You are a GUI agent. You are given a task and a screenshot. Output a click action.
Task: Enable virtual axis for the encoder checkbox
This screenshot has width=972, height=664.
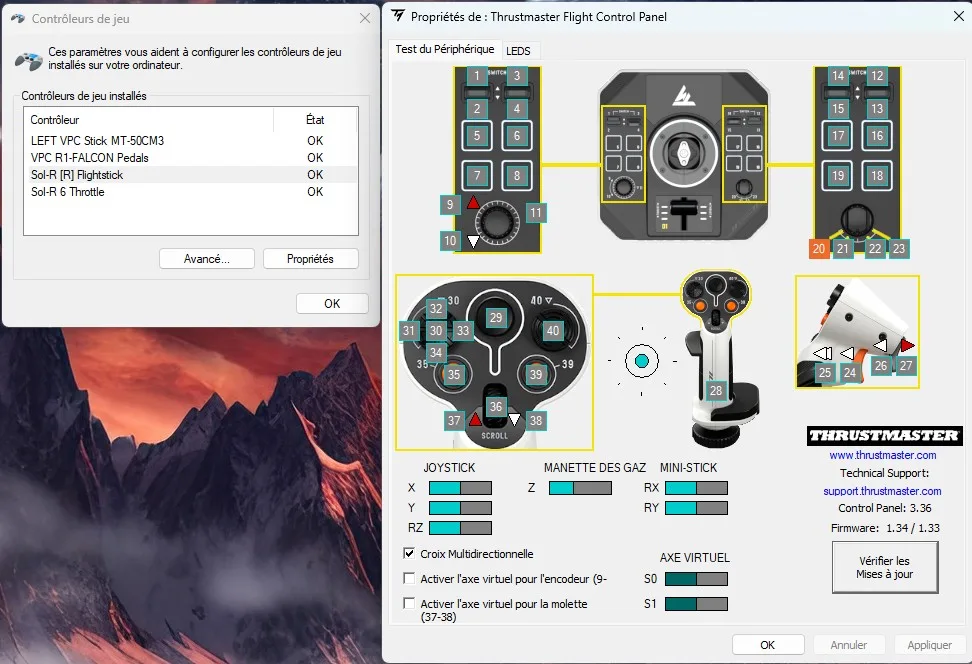point(409,578)
